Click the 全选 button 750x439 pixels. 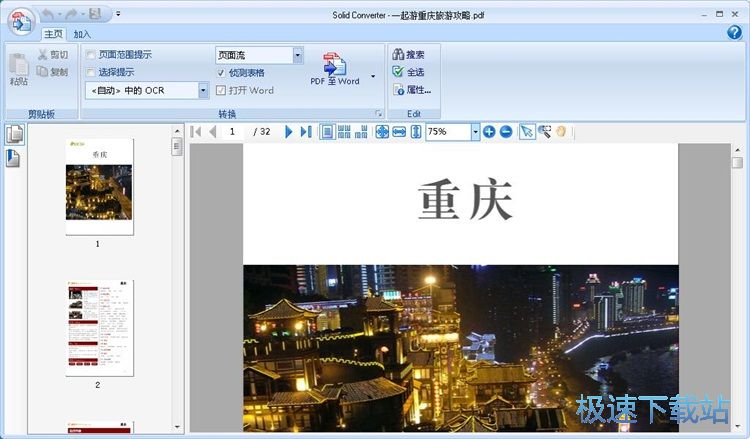(x=408, y=72)
